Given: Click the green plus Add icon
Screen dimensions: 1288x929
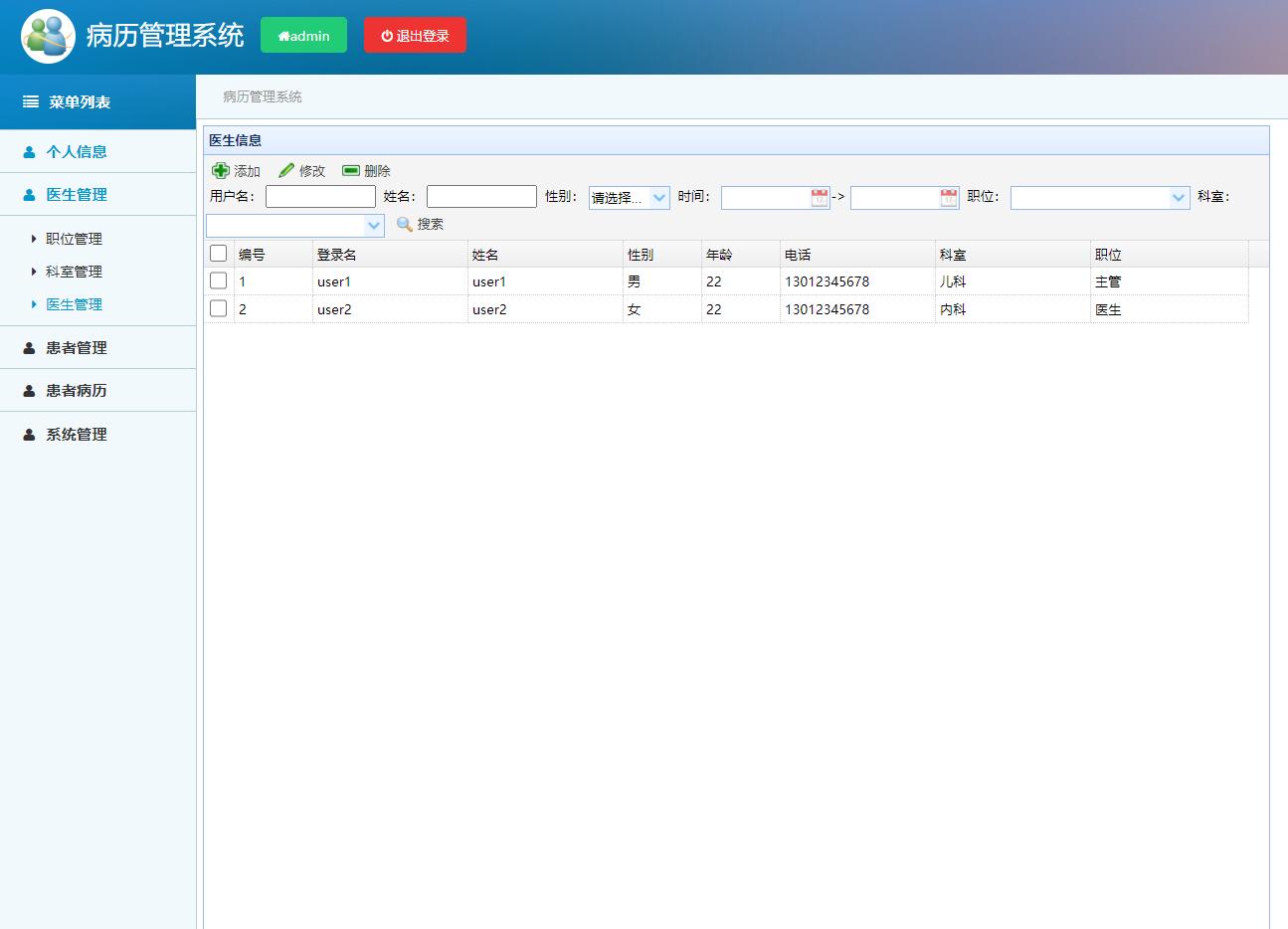Looking at the screenshot, I should [x=221, y=171].
